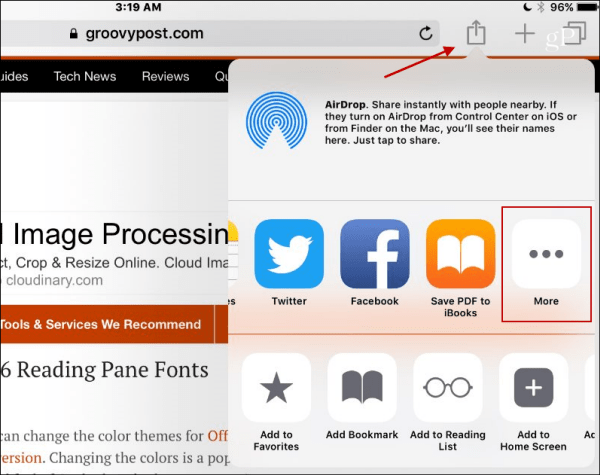Open a new tab with plus icon
Screen dimensions: 600x475
point(525,34)
